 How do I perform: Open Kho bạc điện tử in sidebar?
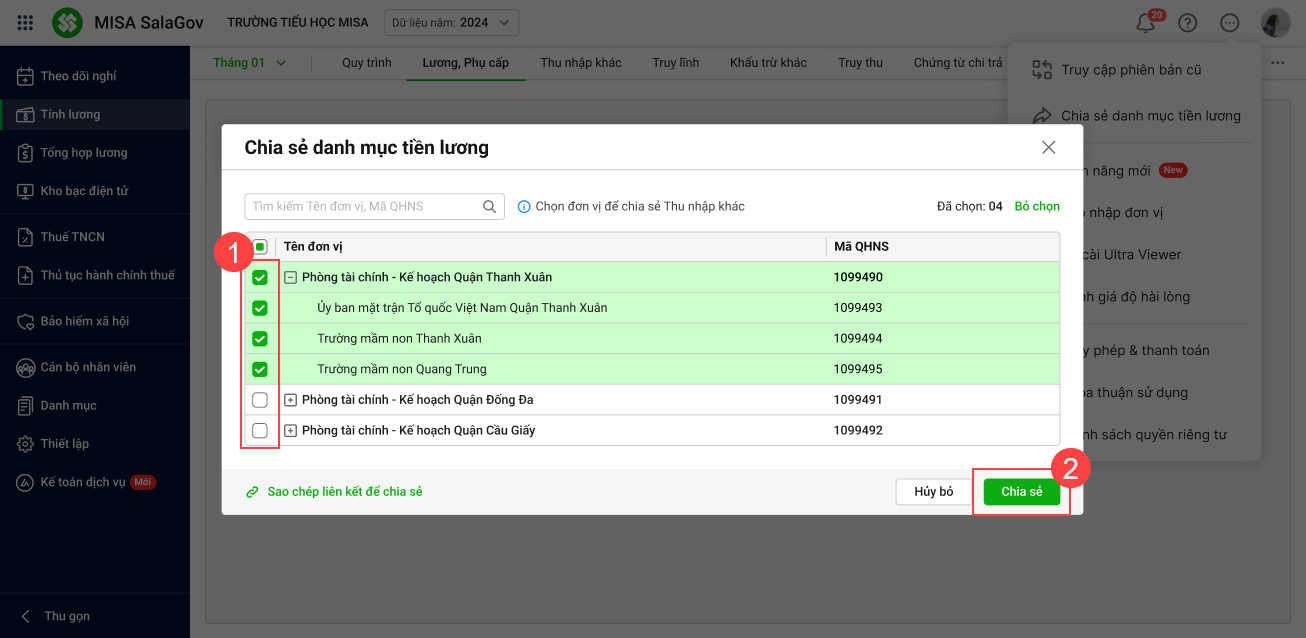pos(84,191)
